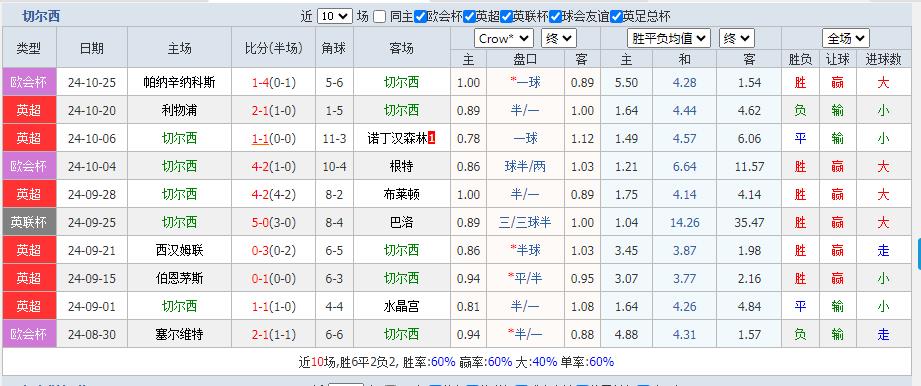Click the corner count 11-3
Viewport: 921px width, 386px height.
pyautogui.click(x=334, y=139)
